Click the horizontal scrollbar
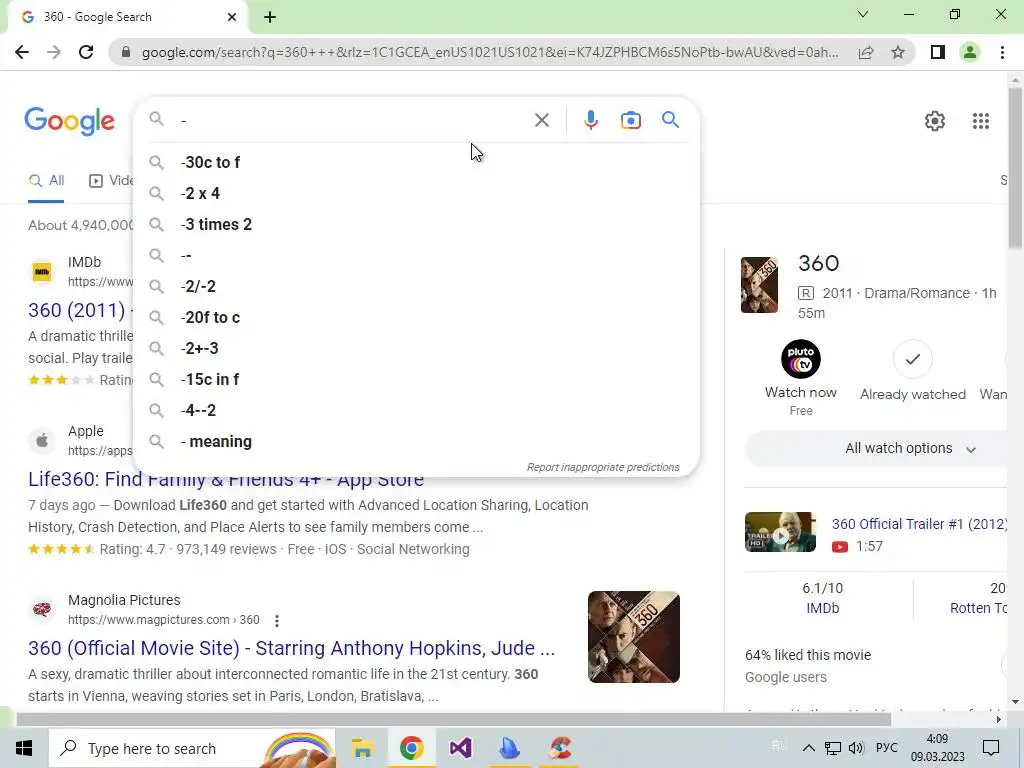Viewport: 1024px width, 768px height. click(453, 720)
